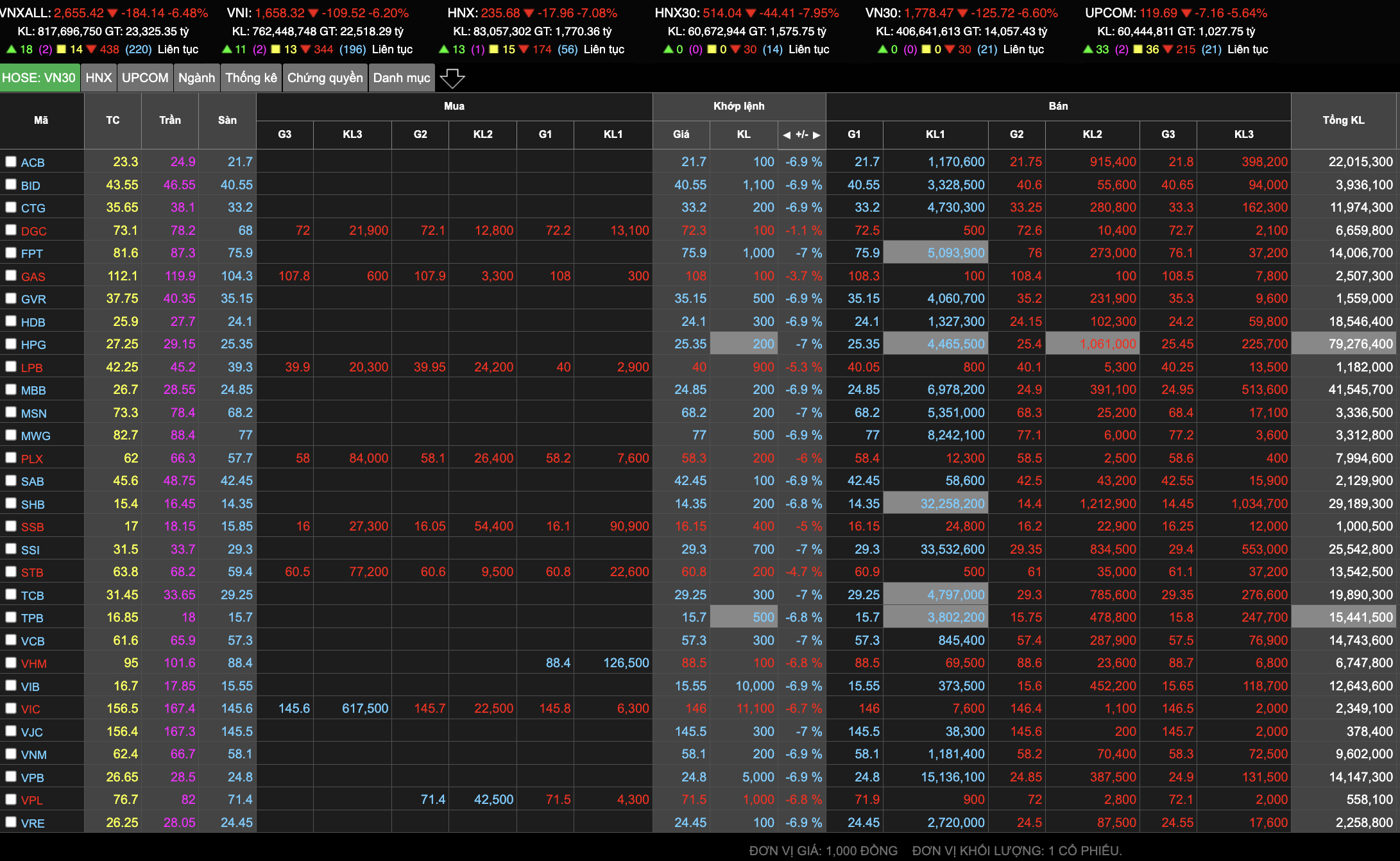Tick the checkbox next to ACB
1400x861 pixels.
point(11,162)
